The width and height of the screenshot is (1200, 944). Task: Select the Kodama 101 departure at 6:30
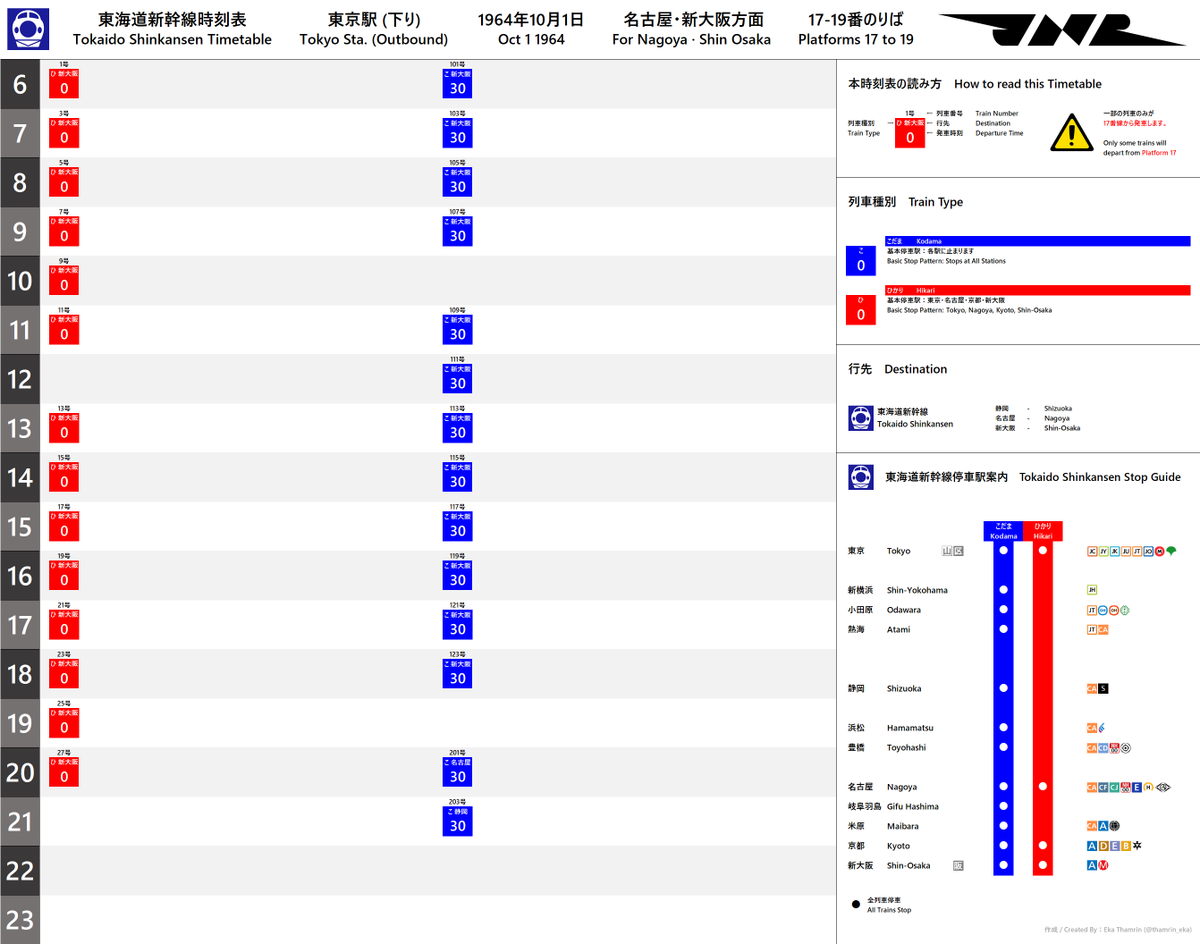pos(457,83)
